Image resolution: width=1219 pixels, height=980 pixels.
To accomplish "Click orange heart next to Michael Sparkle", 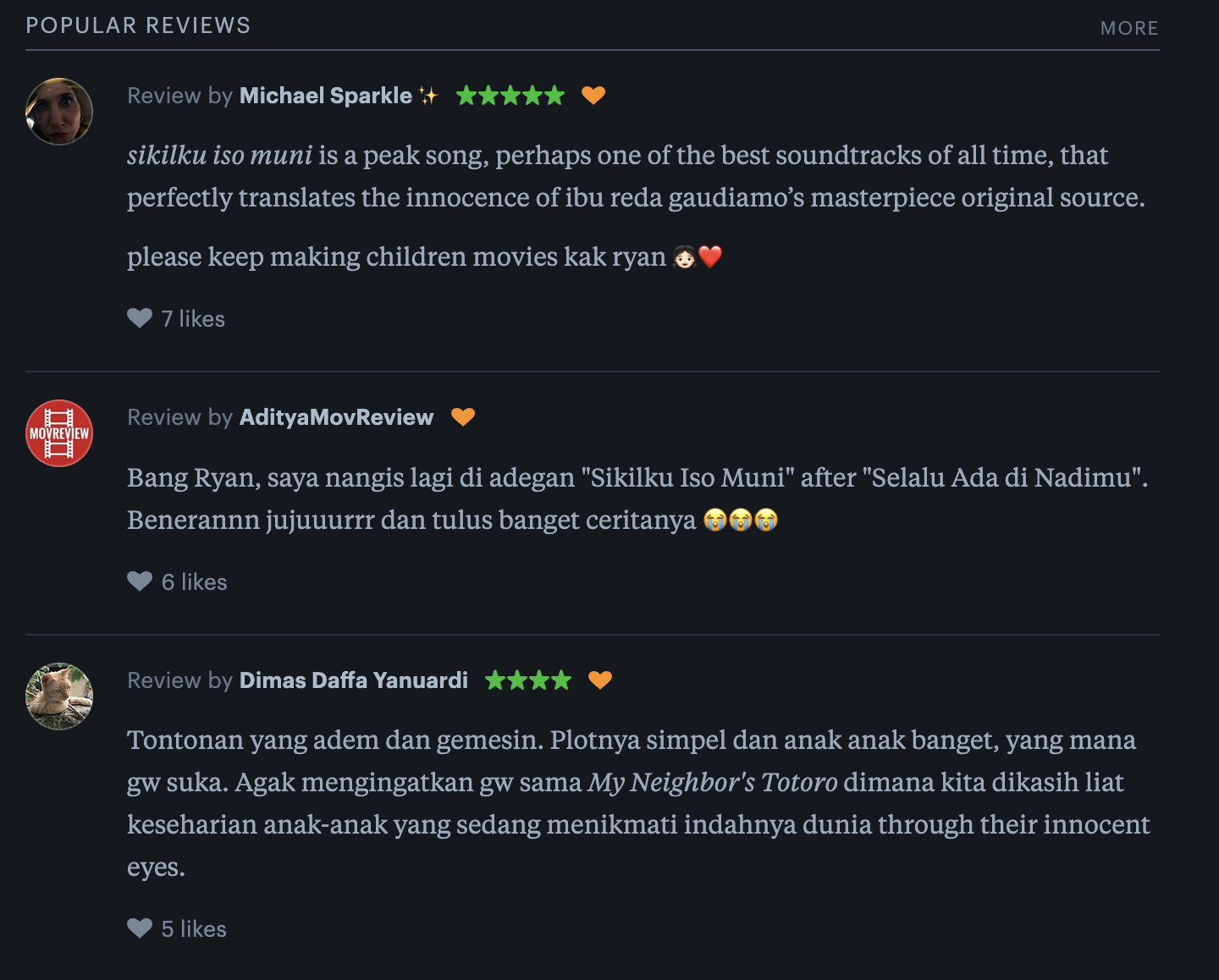I will 593,96.
